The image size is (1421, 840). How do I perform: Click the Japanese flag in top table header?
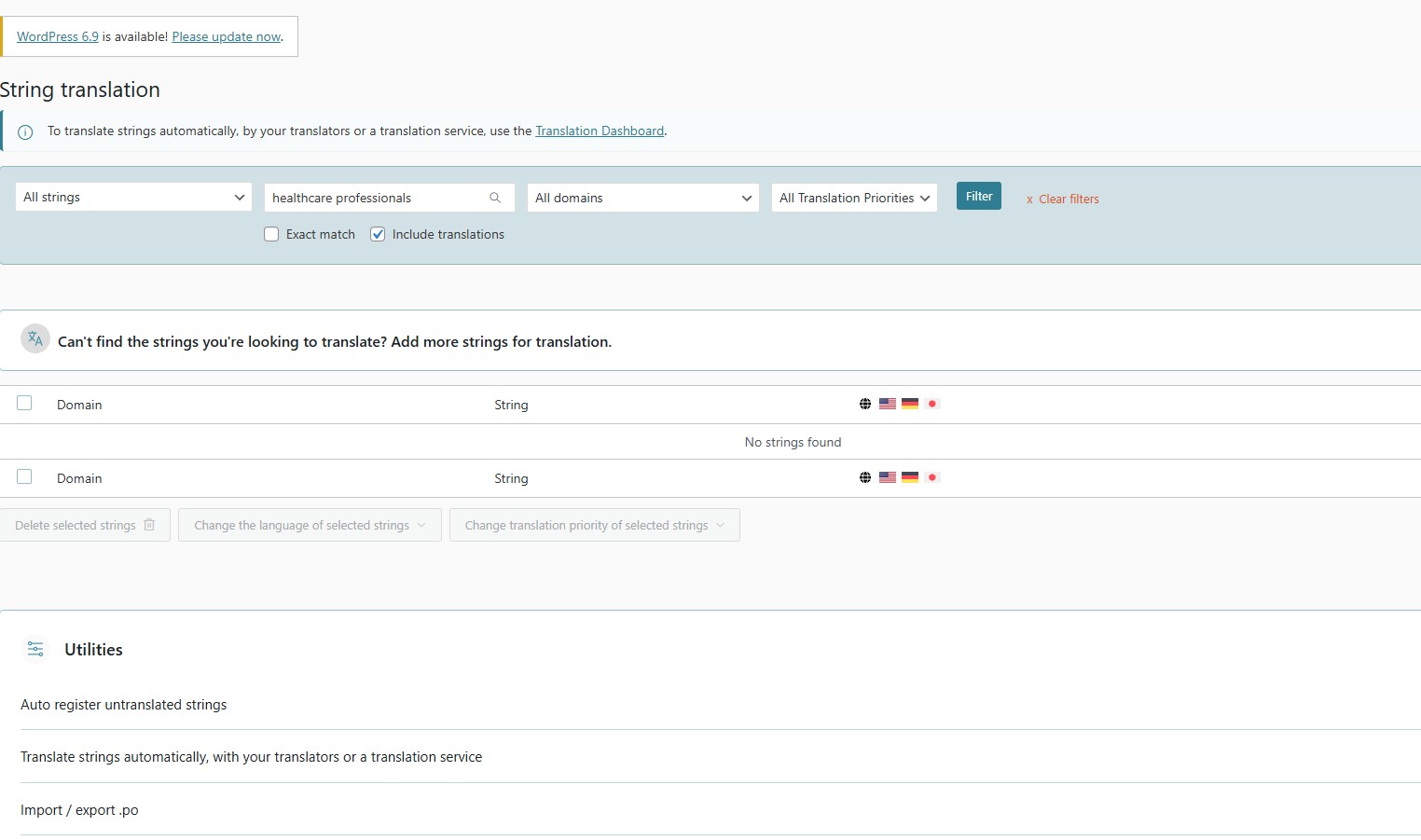(x=931, y=404)
